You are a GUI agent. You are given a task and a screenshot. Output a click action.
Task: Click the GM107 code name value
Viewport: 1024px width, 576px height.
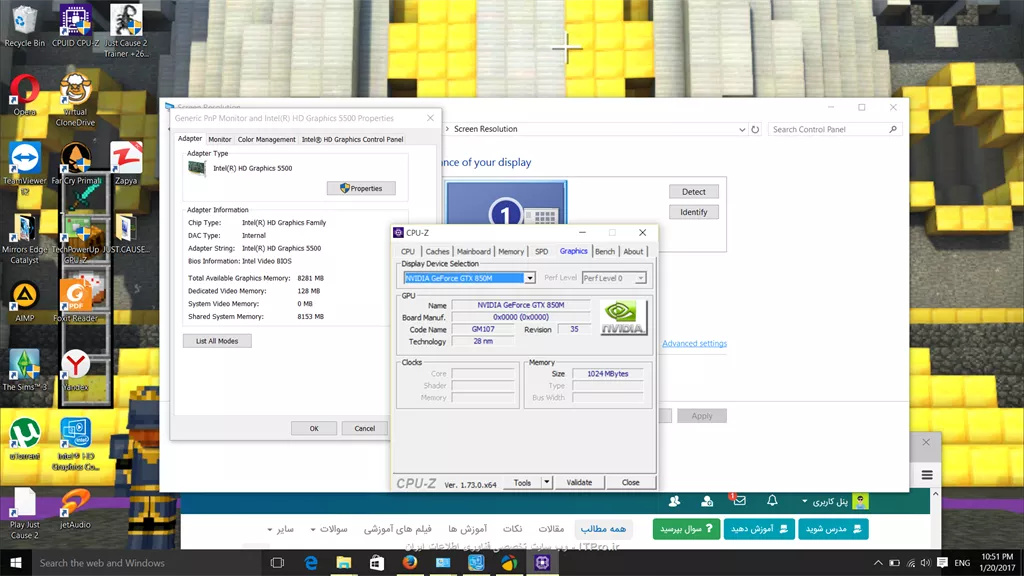tap(483, 330)
